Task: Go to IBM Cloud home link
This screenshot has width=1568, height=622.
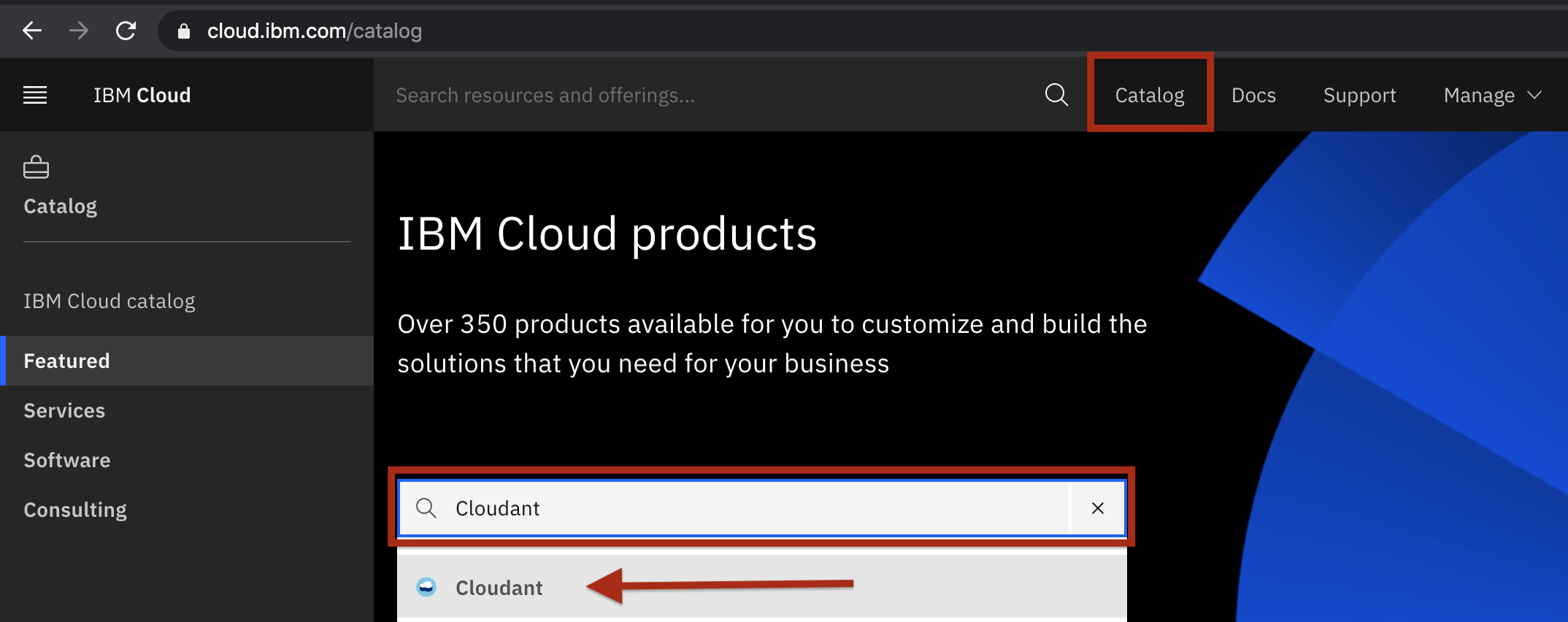Action: [x=142, y=95]
